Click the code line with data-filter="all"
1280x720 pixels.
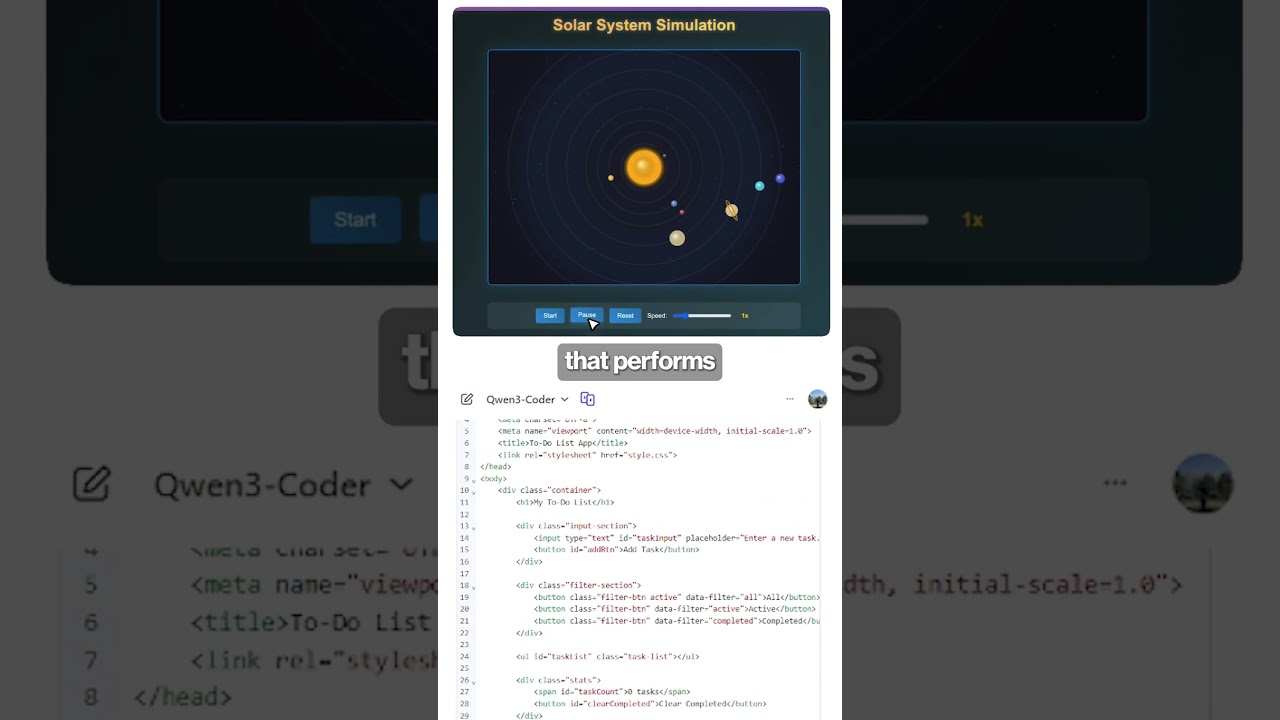(x=677, y=597)
